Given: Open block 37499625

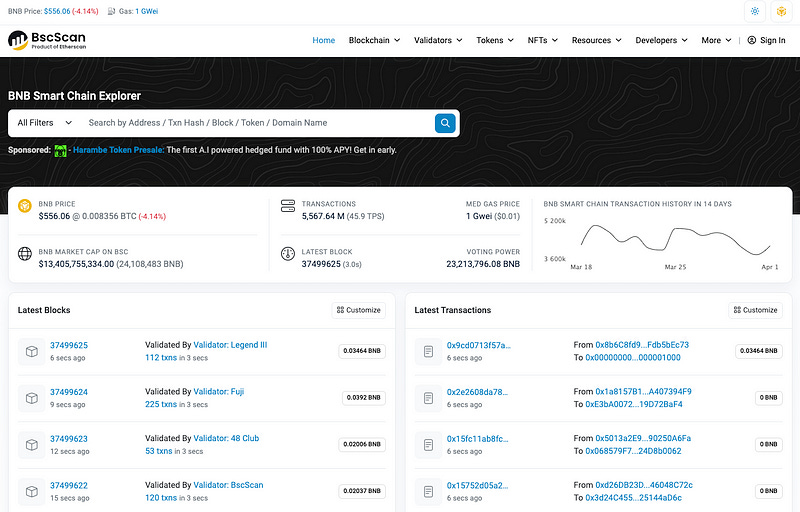Looking at the screenshot, I should [69, 345].
